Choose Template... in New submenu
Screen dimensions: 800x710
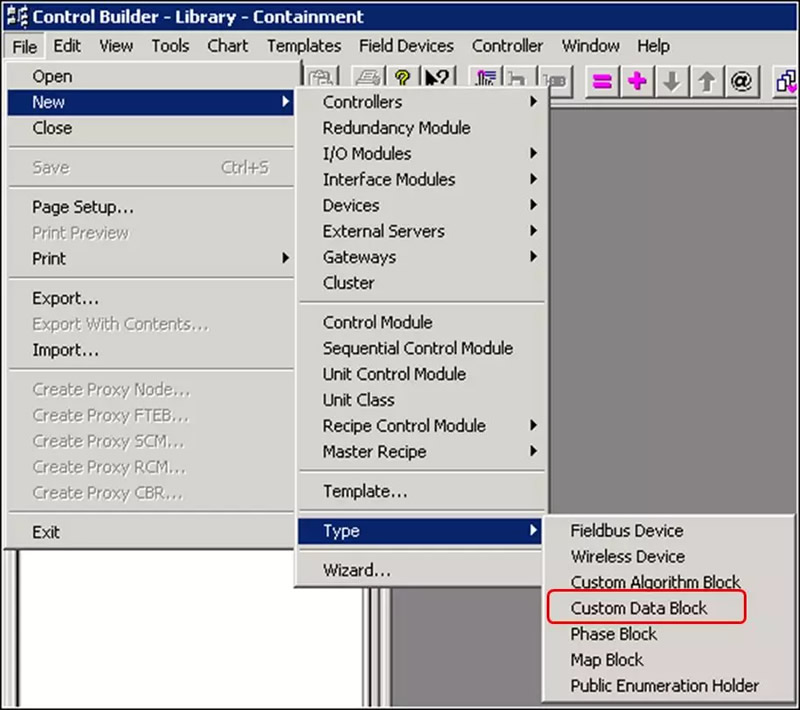pos(421,491)
